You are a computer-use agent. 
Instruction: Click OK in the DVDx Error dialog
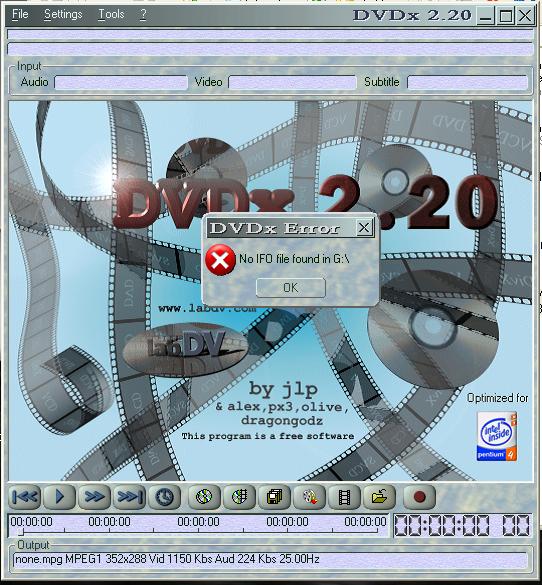point(291,288)
